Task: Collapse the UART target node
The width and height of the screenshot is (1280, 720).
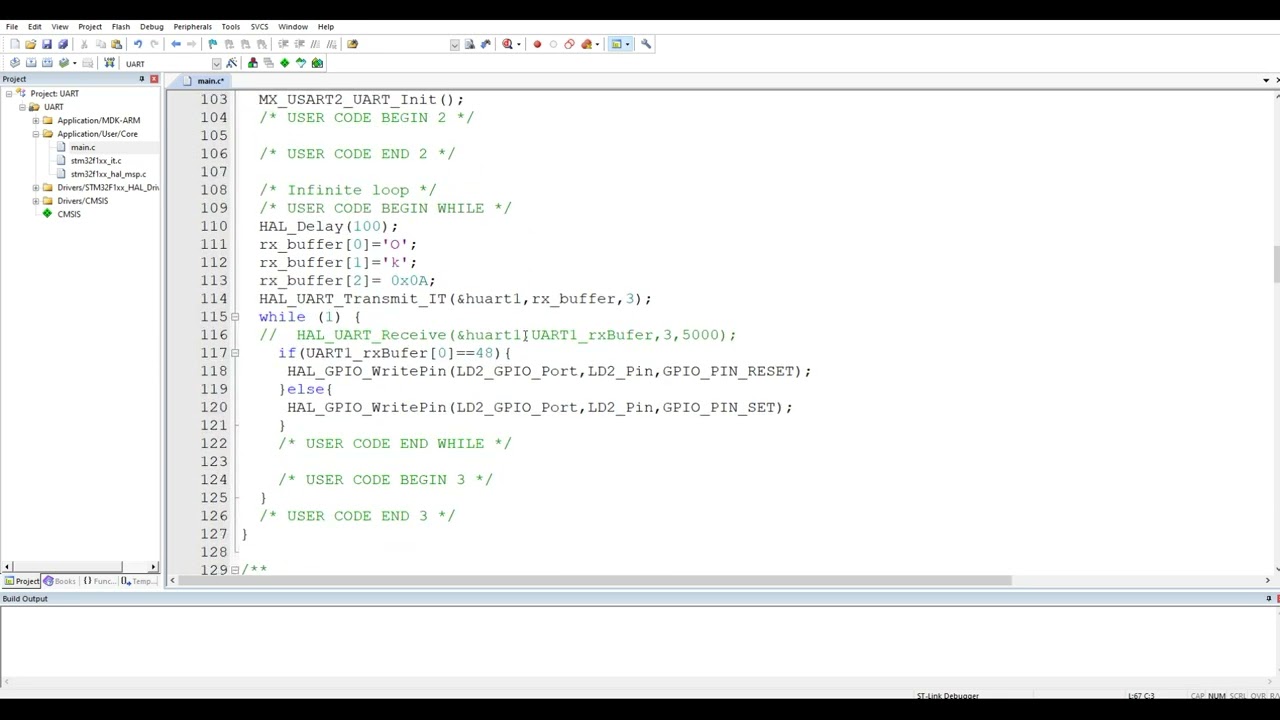Action: 21,107
